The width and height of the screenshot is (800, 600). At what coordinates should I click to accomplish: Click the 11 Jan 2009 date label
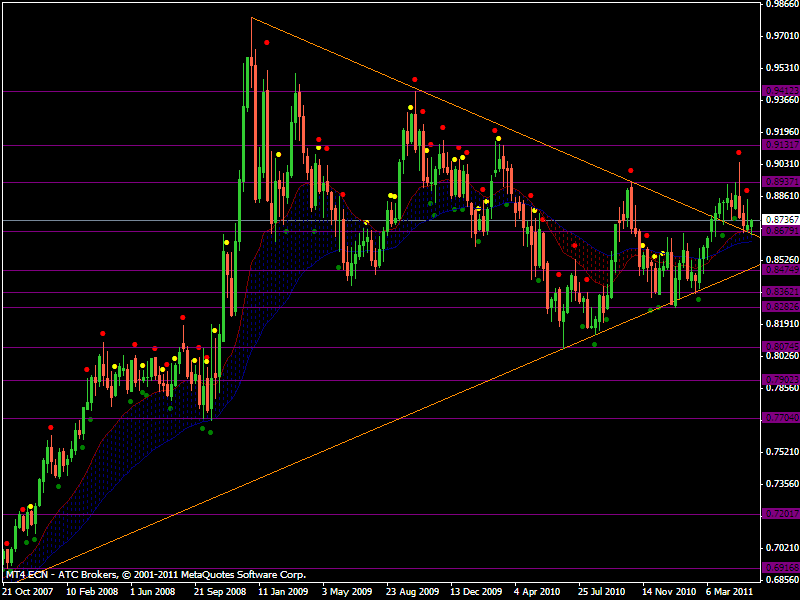(x=283, y=592)
